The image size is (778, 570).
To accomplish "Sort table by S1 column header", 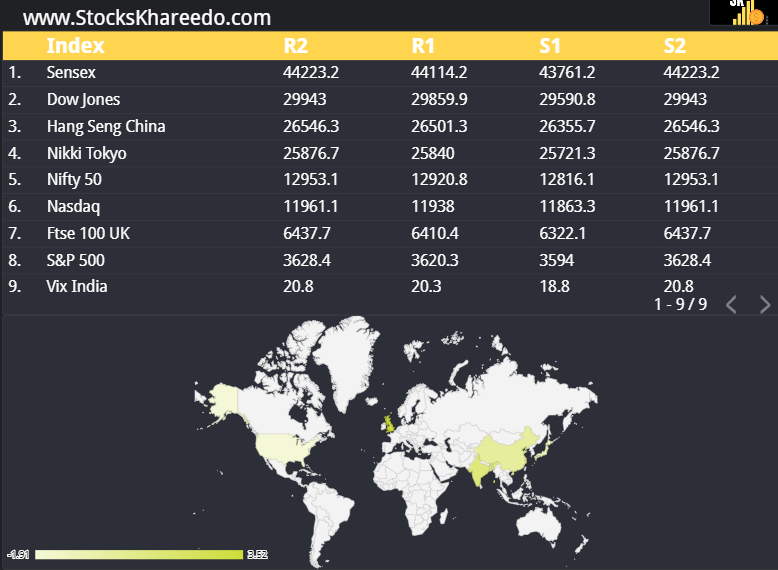I will point(550,46).
